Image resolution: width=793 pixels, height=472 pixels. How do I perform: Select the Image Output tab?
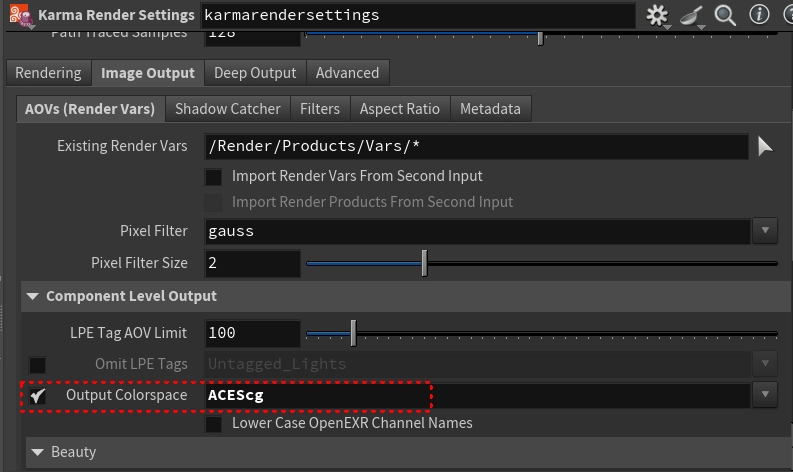tap(148, 73)
